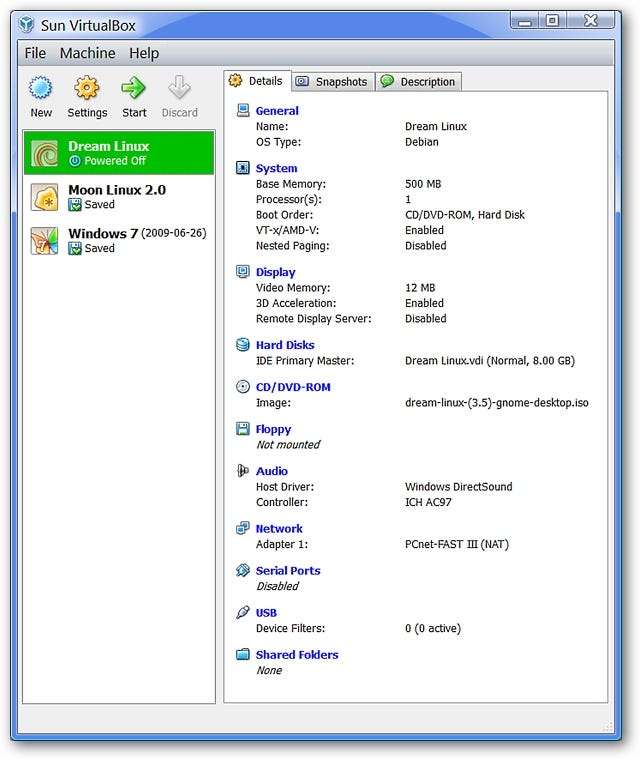Screen dimensions: 640x759
Task: Switch to the Description tab
Action: [x=418, y=82]
